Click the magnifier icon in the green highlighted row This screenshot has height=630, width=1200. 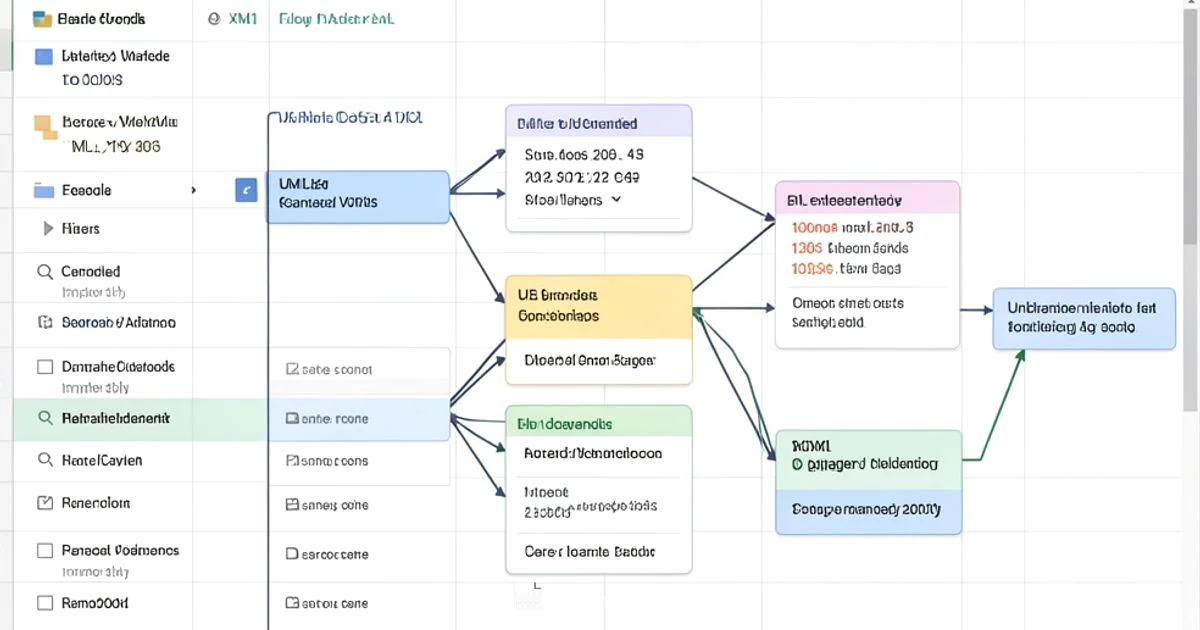click(x=44, y=418)
